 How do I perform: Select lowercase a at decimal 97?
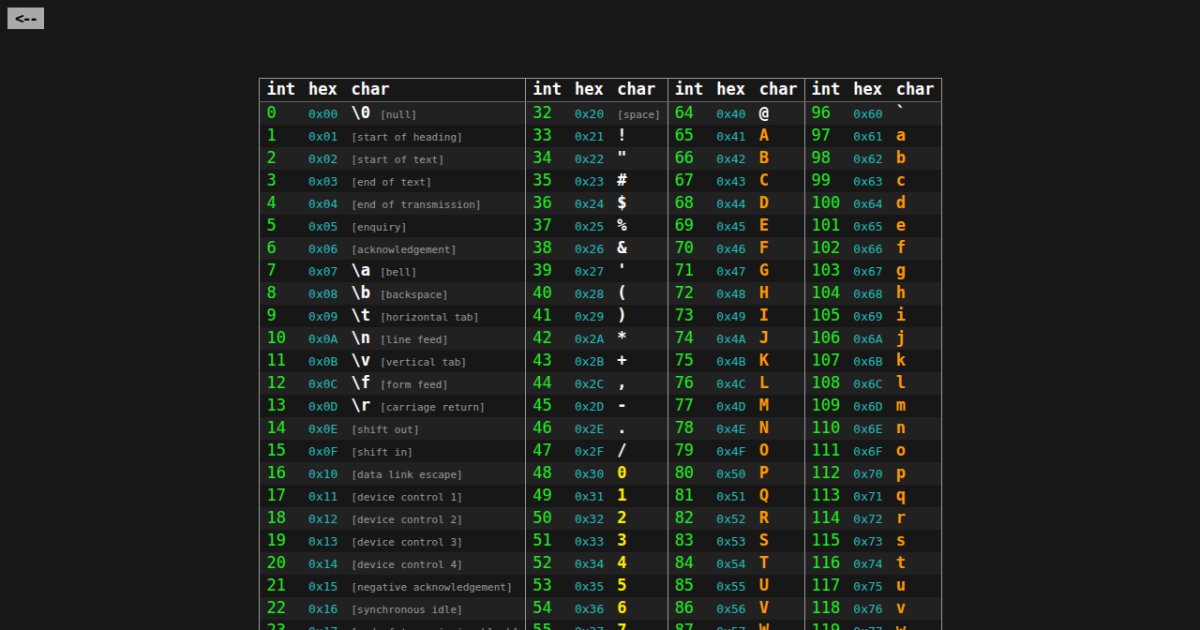[x=899, y=135]
